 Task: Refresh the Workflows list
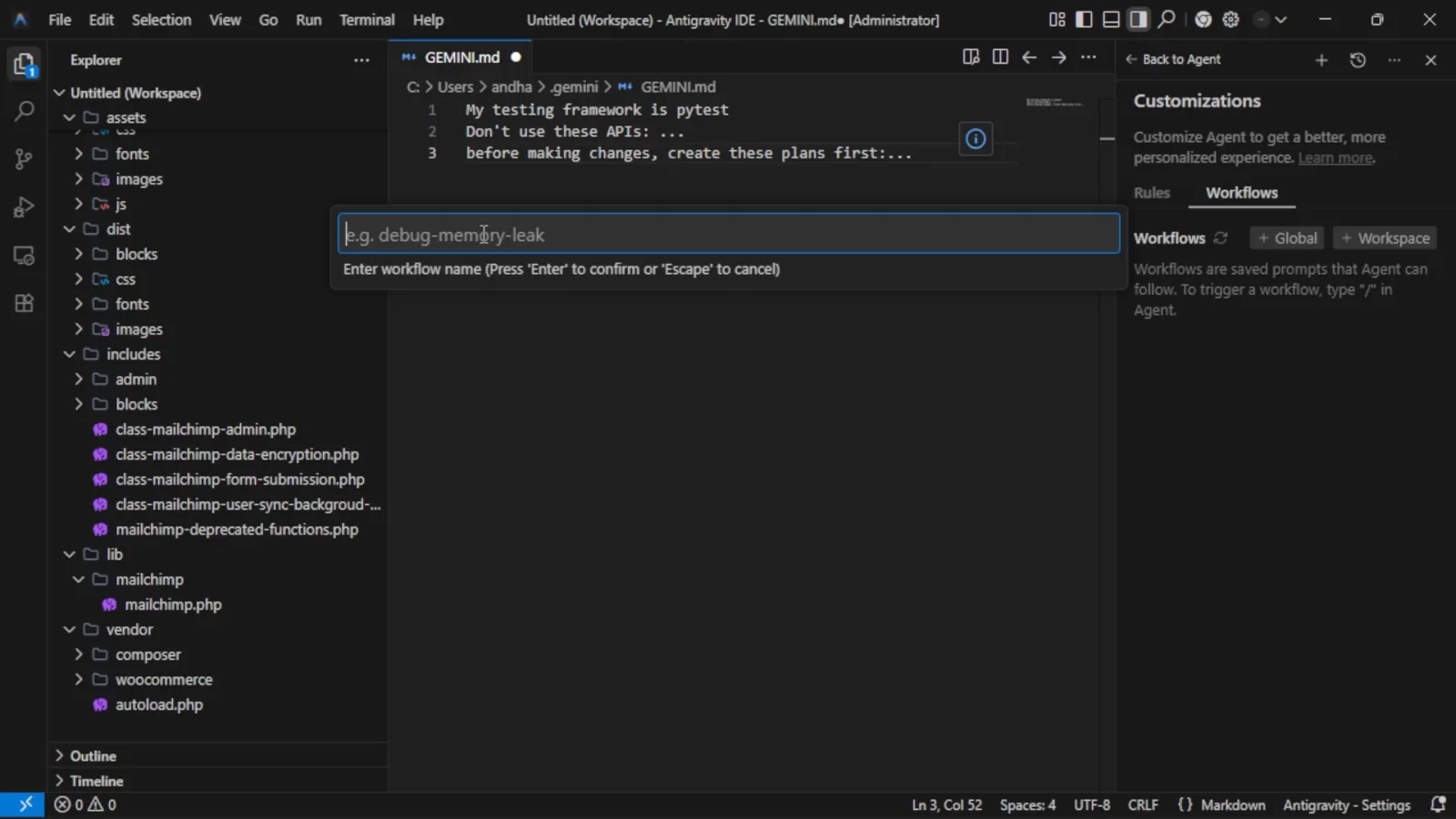(x=1221, y=238)
